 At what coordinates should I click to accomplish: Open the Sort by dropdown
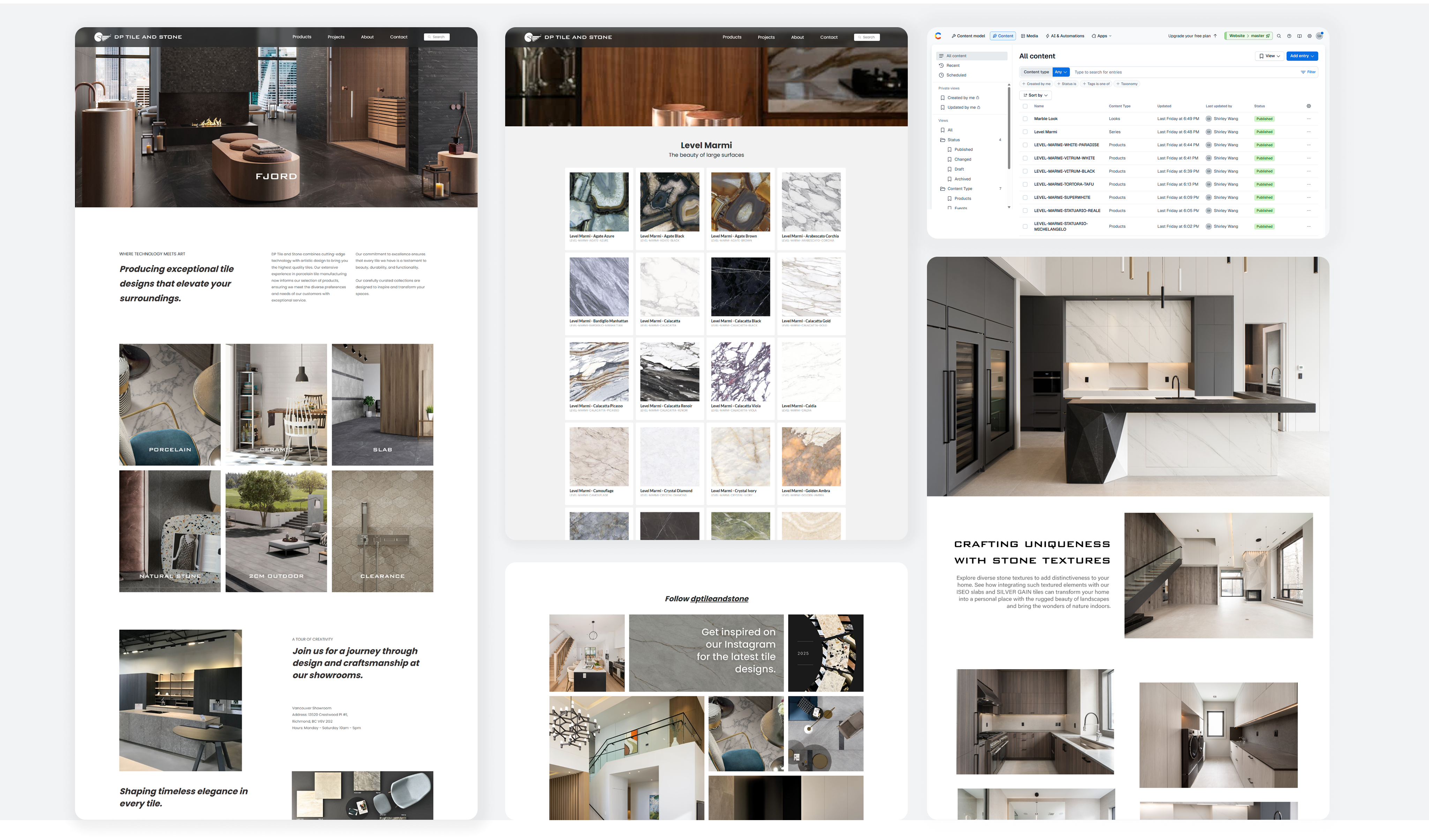(x=1035, y=95)
